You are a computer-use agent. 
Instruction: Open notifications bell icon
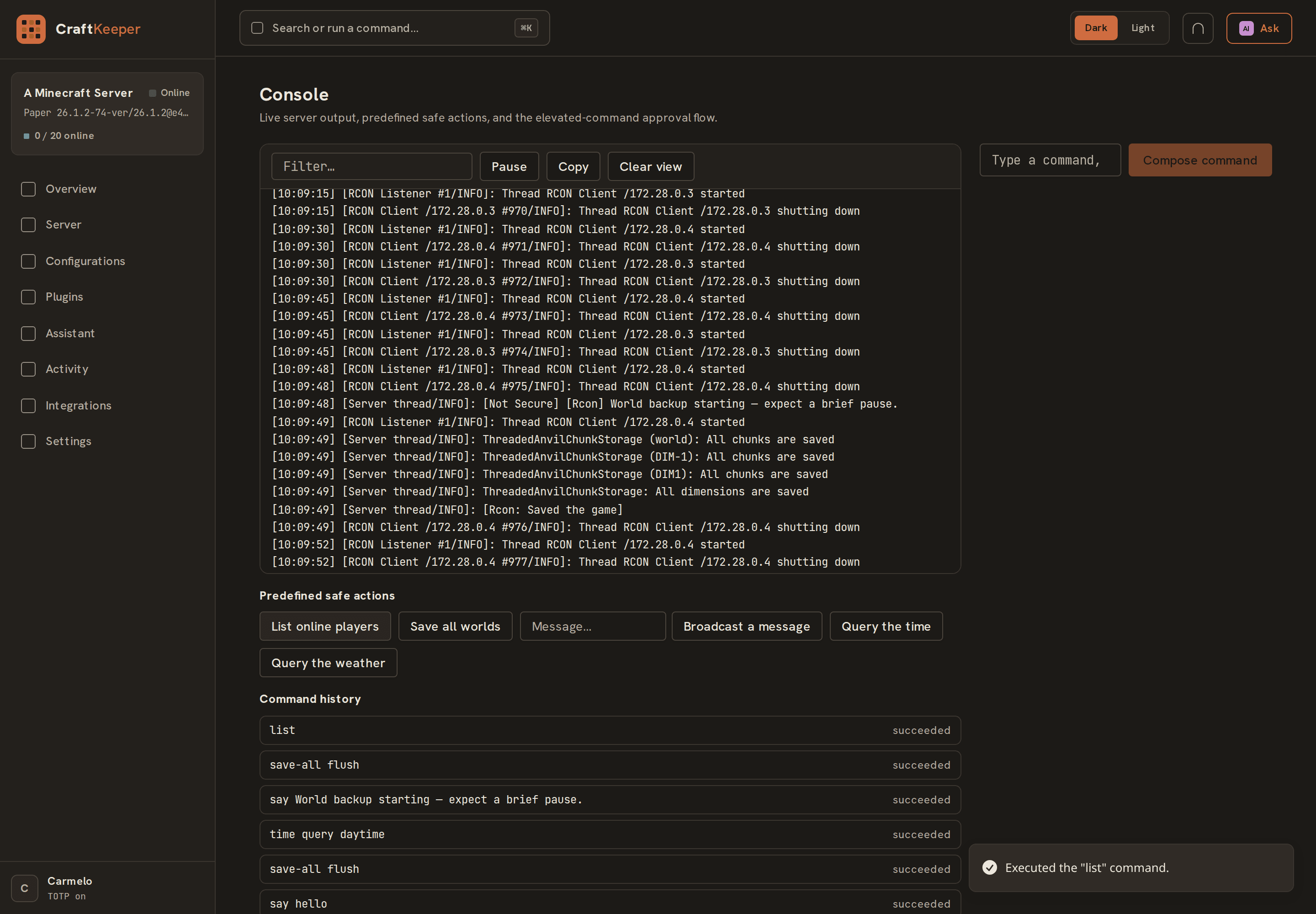point(1198,28)
